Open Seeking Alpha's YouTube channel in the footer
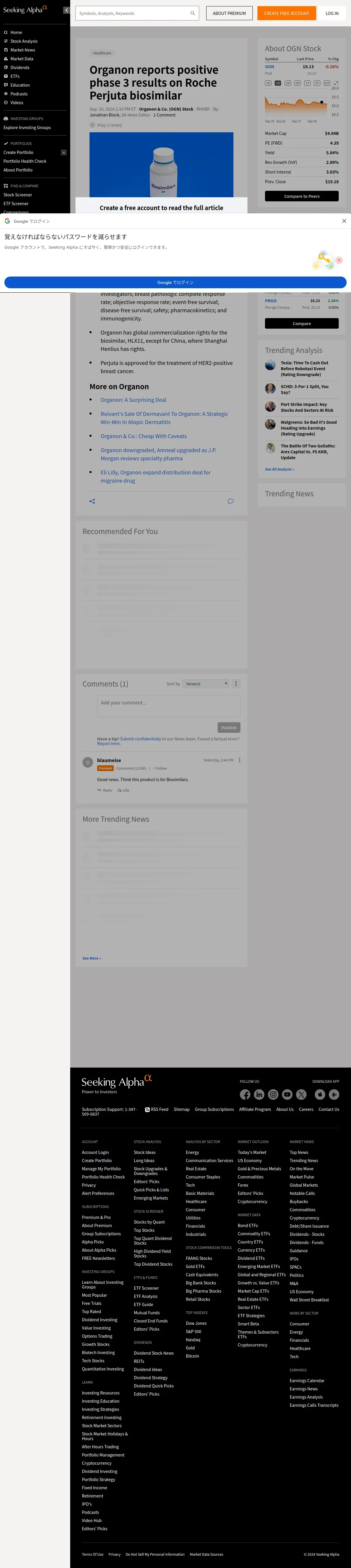351x1568 pixels. point(287,1094)
